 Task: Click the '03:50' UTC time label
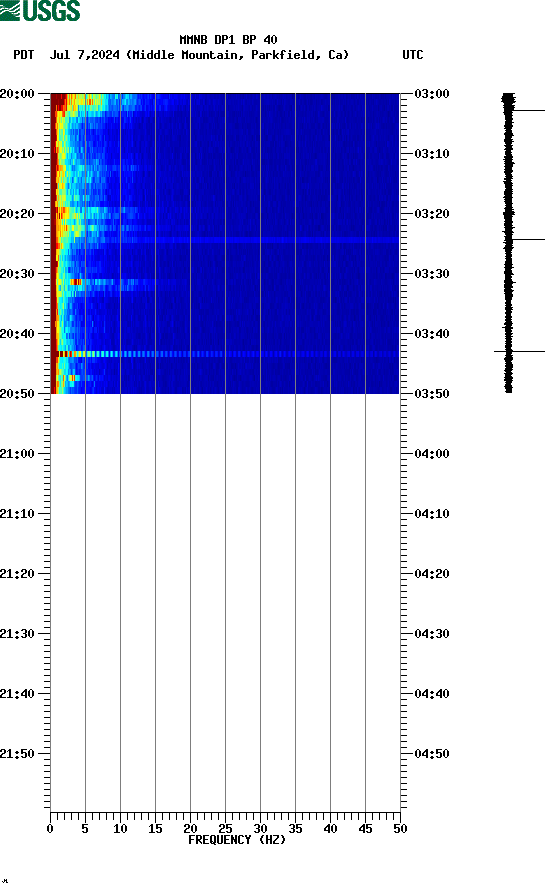click(x=432, y=394)
